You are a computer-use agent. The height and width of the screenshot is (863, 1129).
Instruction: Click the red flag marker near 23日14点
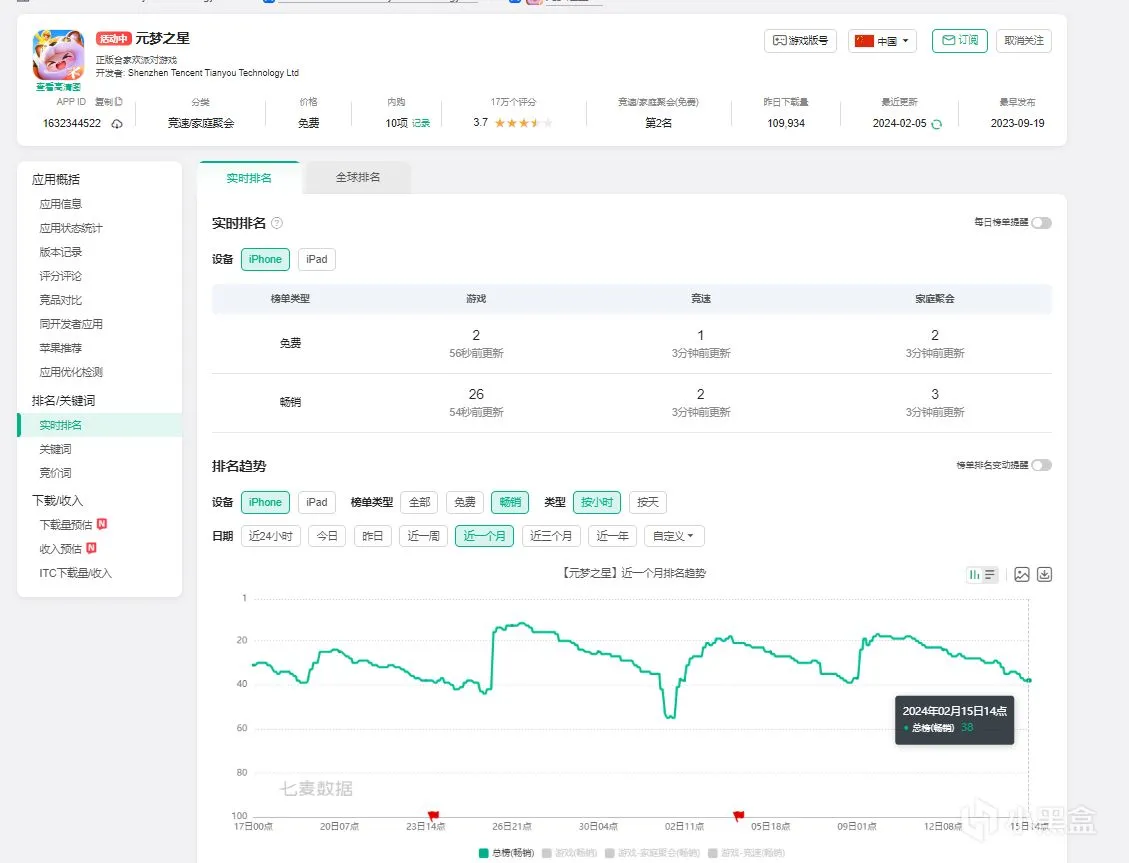coord(433,815)
